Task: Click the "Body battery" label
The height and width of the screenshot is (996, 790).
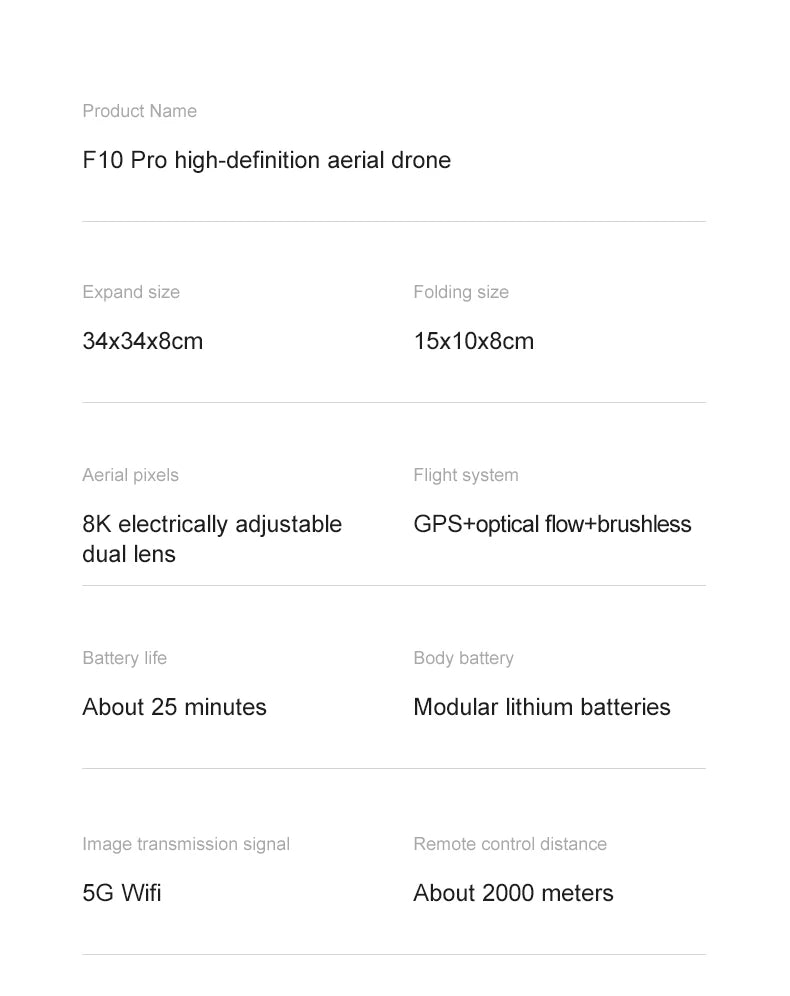Action: pyautogui.click(x=463, y=658)
